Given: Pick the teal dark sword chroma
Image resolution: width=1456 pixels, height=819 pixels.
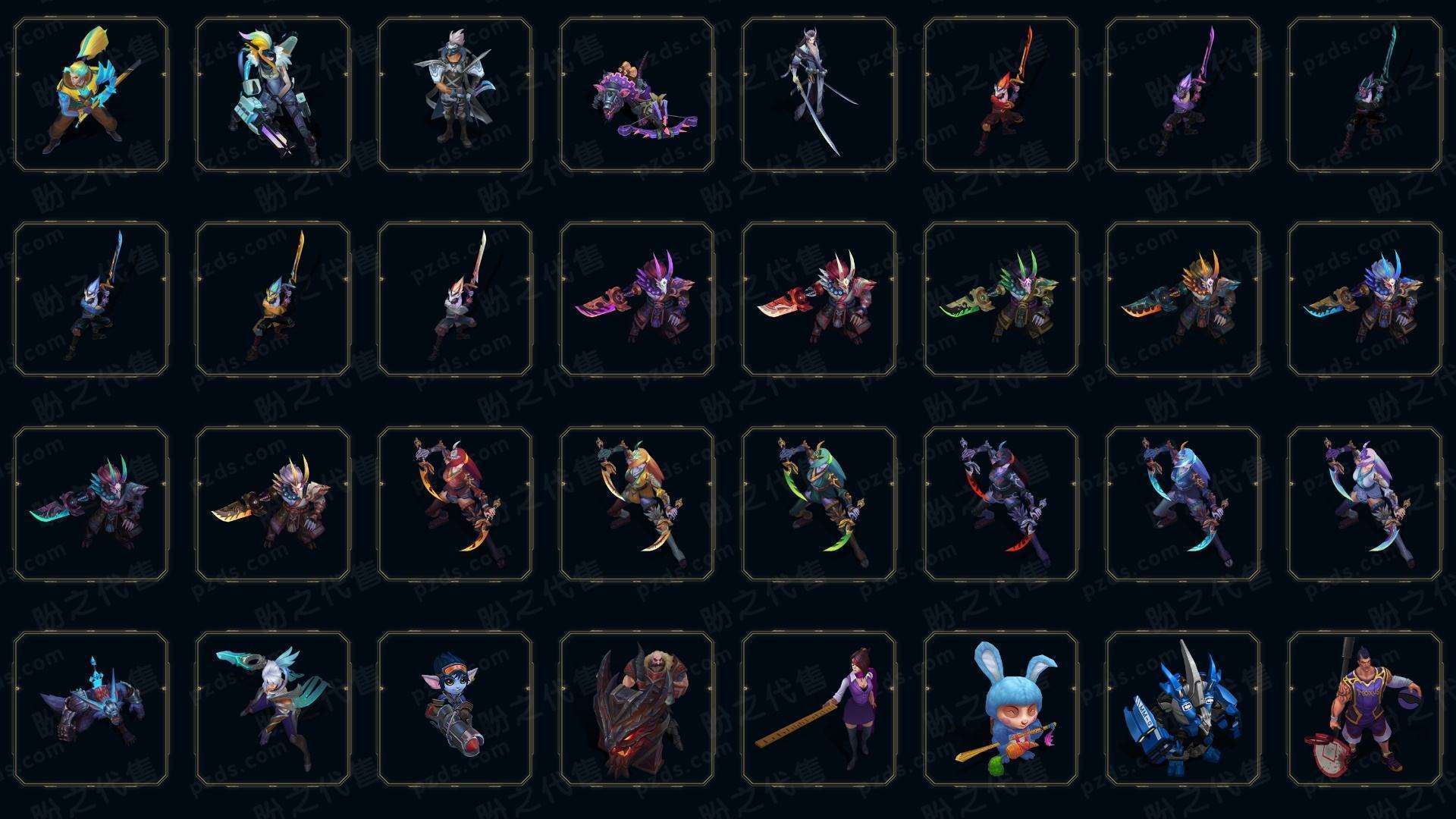Looking at the screenshot, I should pyautogui.click(x=1364, y=94).
